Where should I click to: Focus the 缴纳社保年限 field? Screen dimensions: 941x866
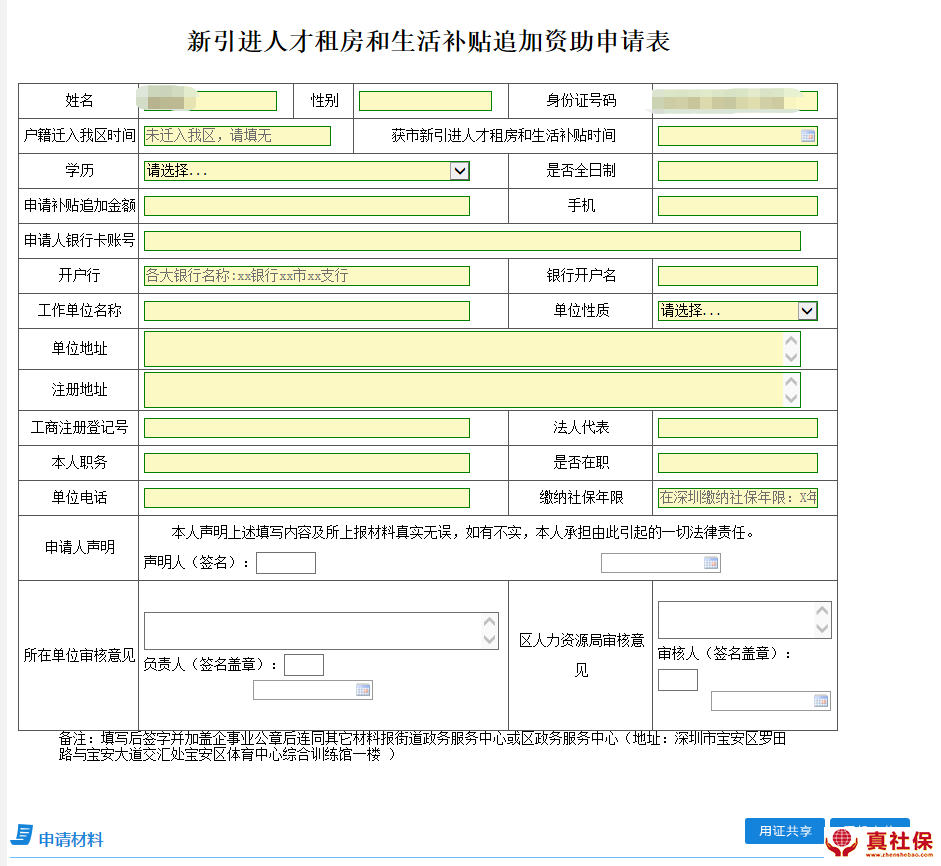737,498
